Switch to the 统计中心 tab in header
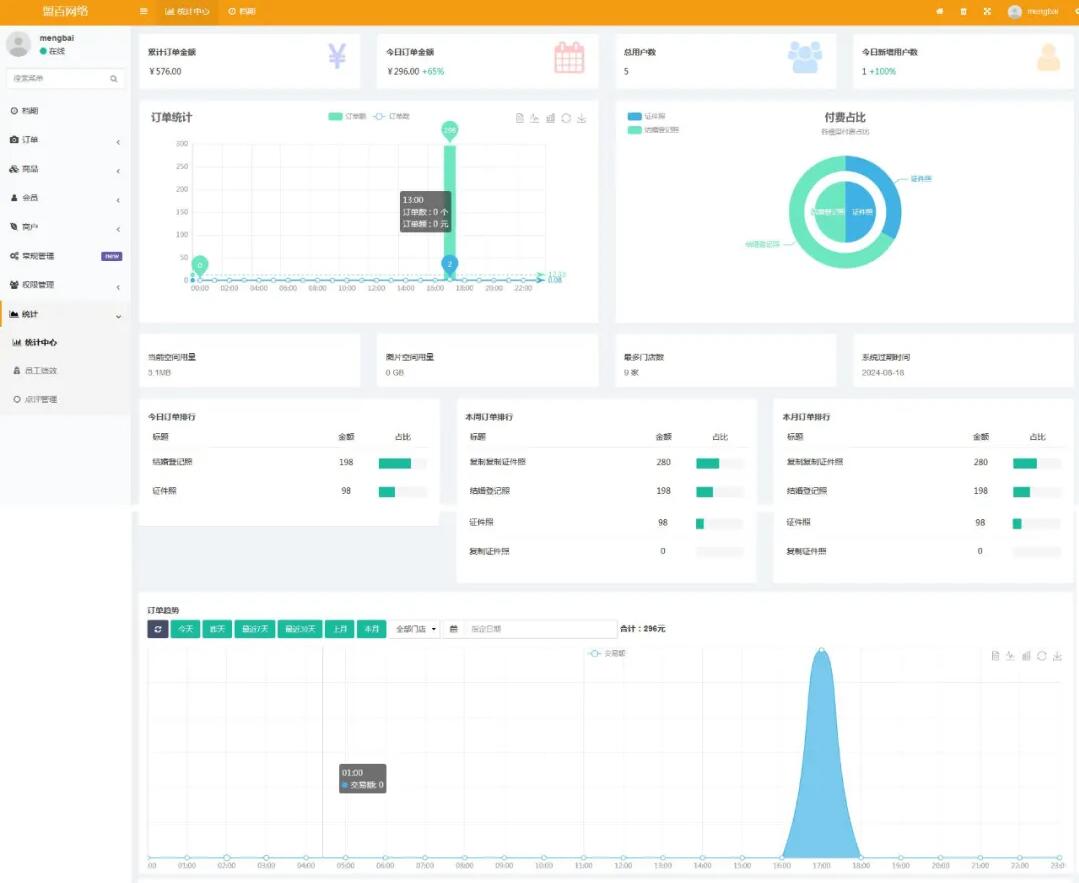 pyautogui.click(x=187, y=11)
